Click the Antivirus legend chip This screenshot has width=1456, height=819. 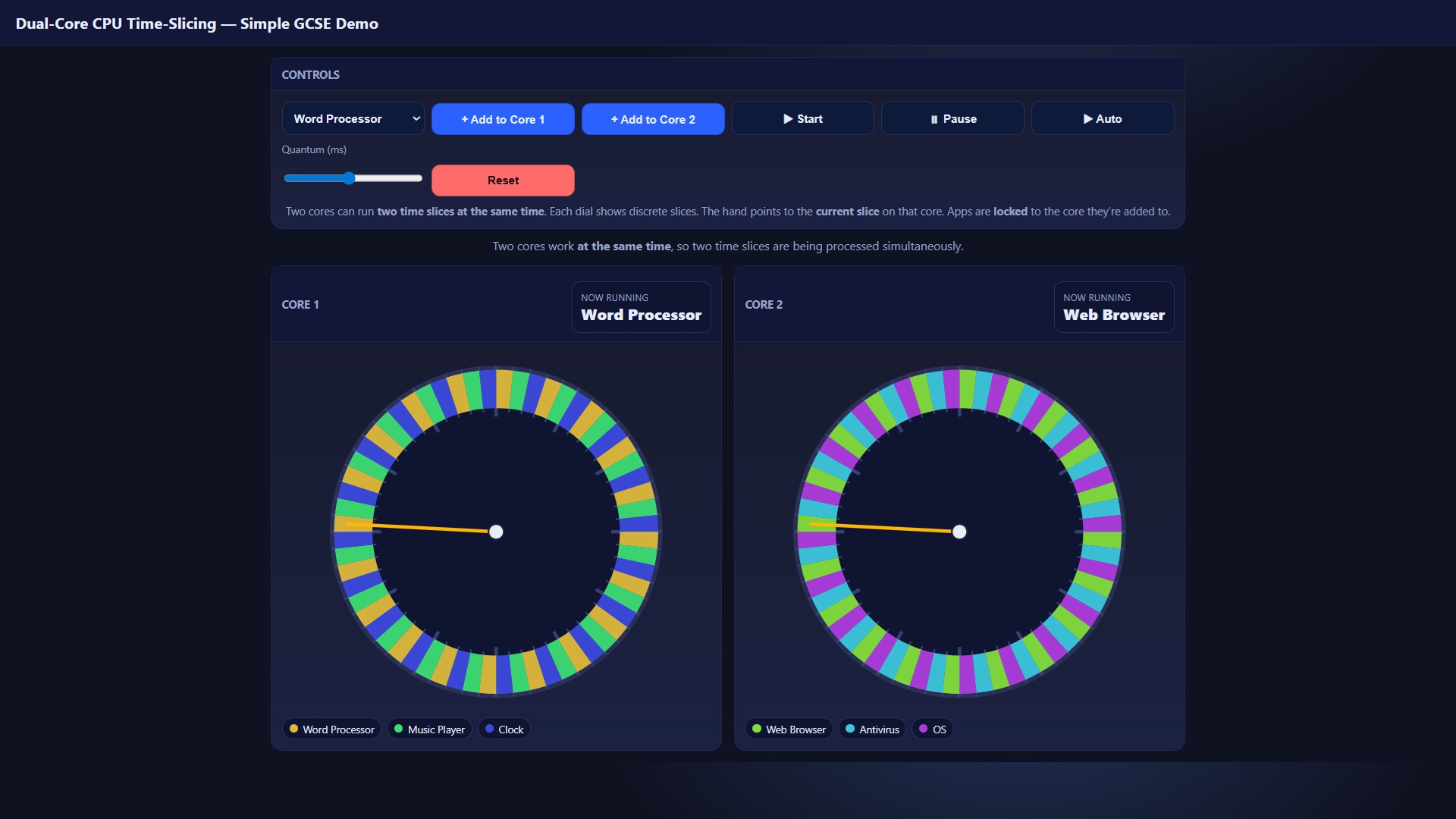(x=871, y=730)
